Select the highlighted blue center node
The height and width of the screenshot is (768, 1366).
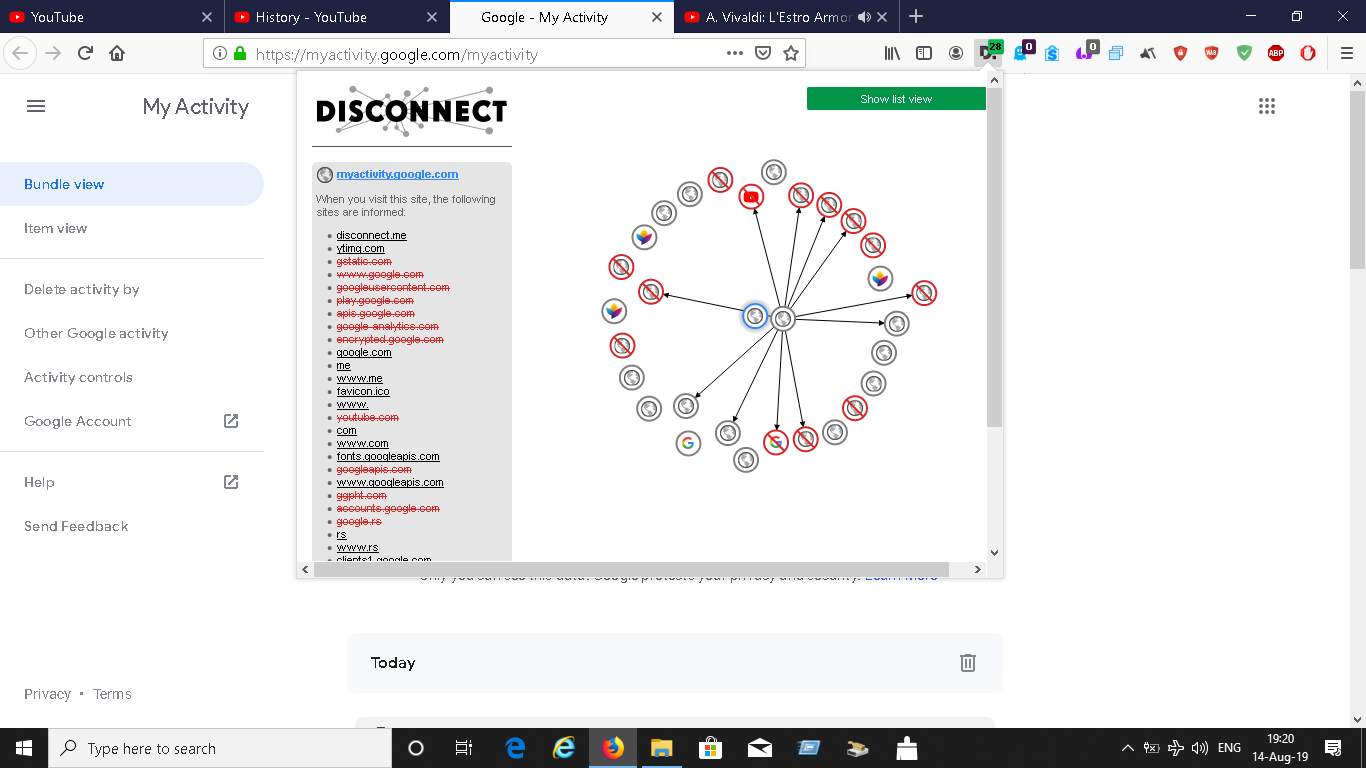click(x=755, y=317)
